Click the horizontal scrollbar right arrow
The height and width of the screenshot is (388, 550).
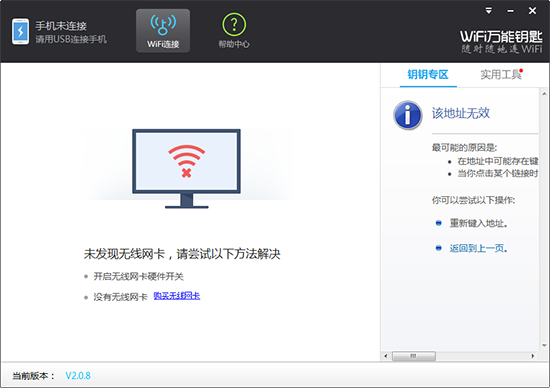(533, 356)
